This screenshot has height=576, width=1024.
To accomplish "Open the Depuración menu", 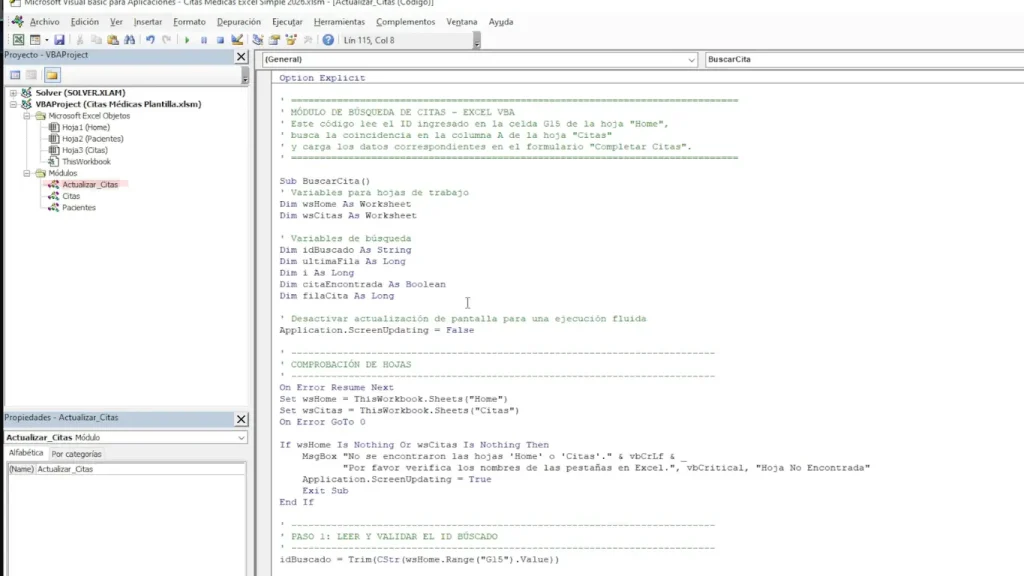I will pyautogui.click(x=238, y=22).
